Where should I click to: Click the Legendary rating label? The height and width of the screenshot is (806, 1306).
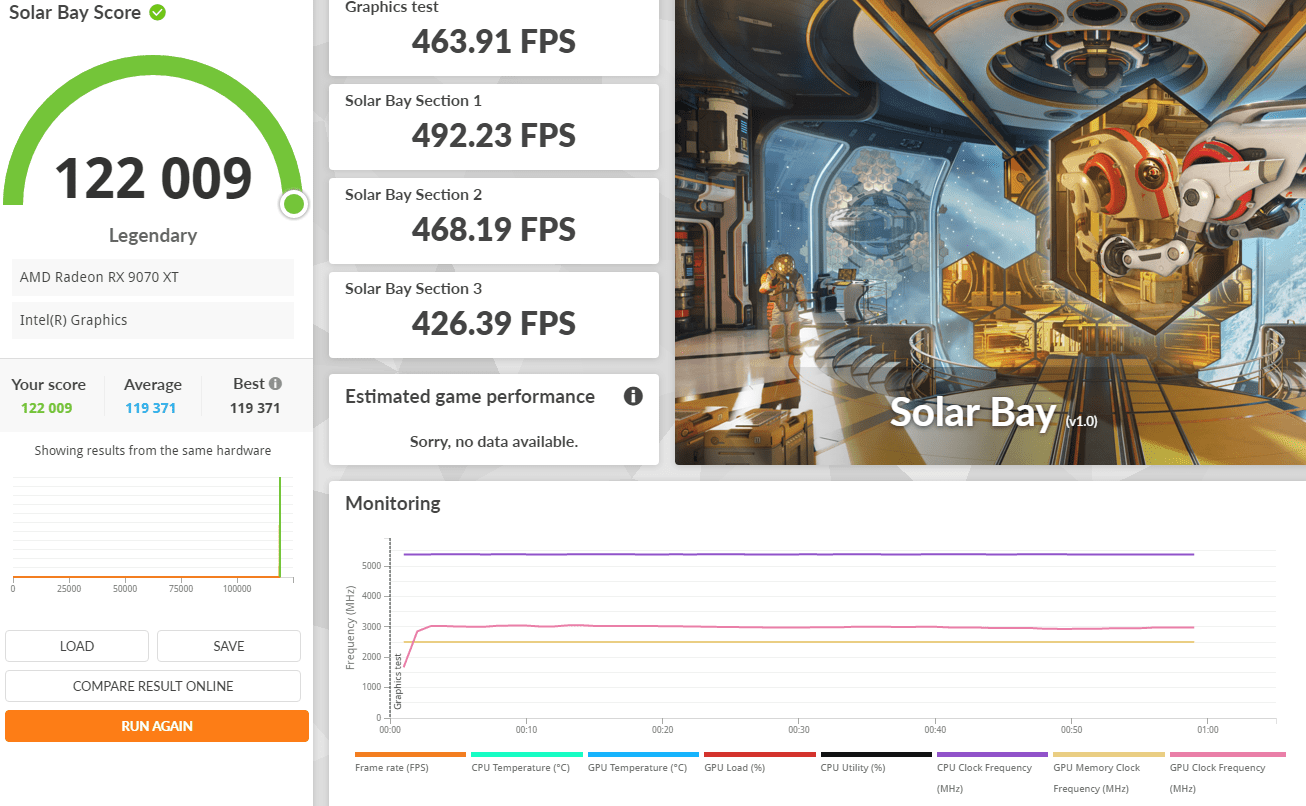(153, 235)
